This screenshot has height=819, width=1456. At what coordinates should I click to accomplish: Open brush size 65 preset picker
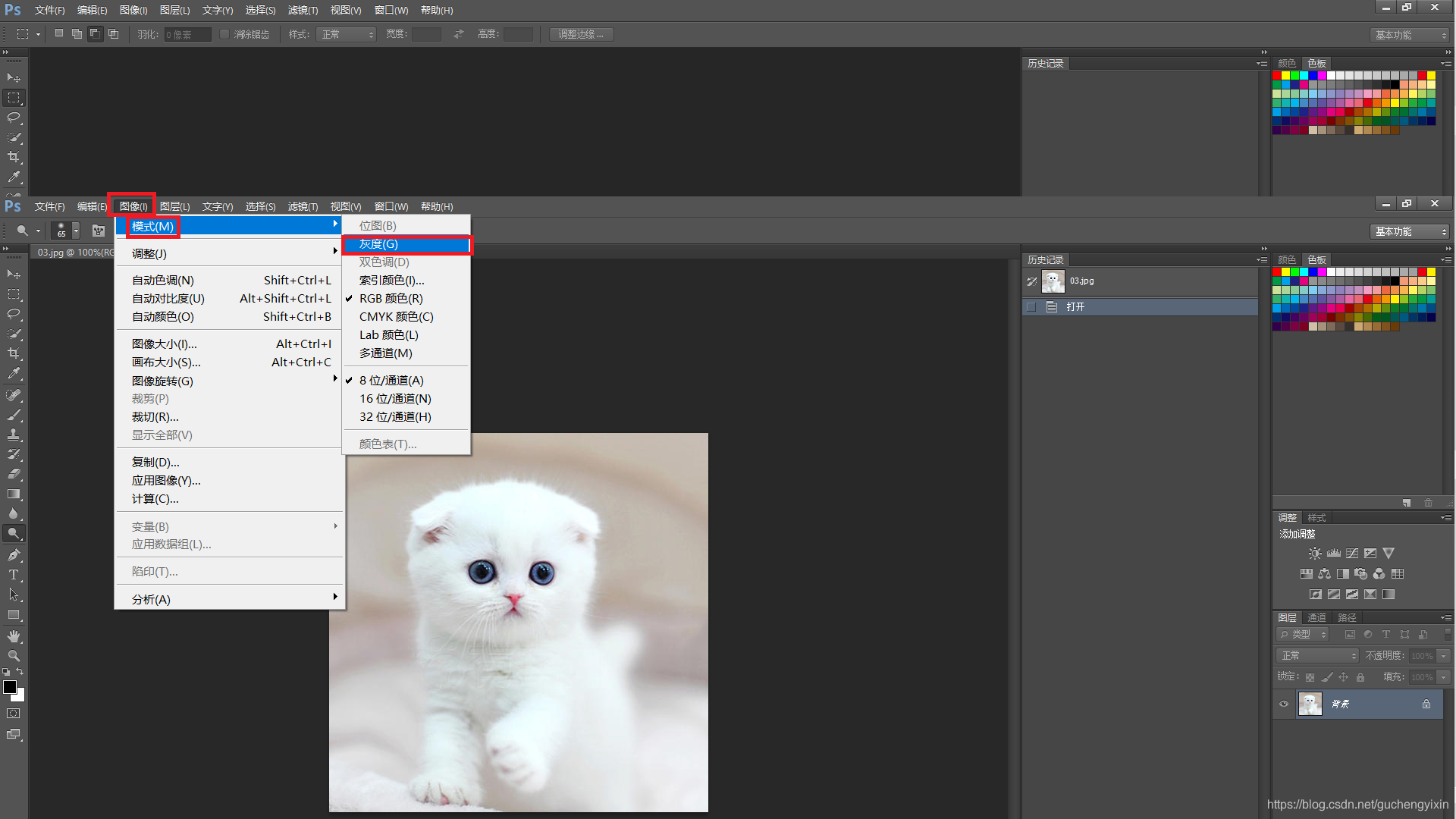[x=76, y=231]
